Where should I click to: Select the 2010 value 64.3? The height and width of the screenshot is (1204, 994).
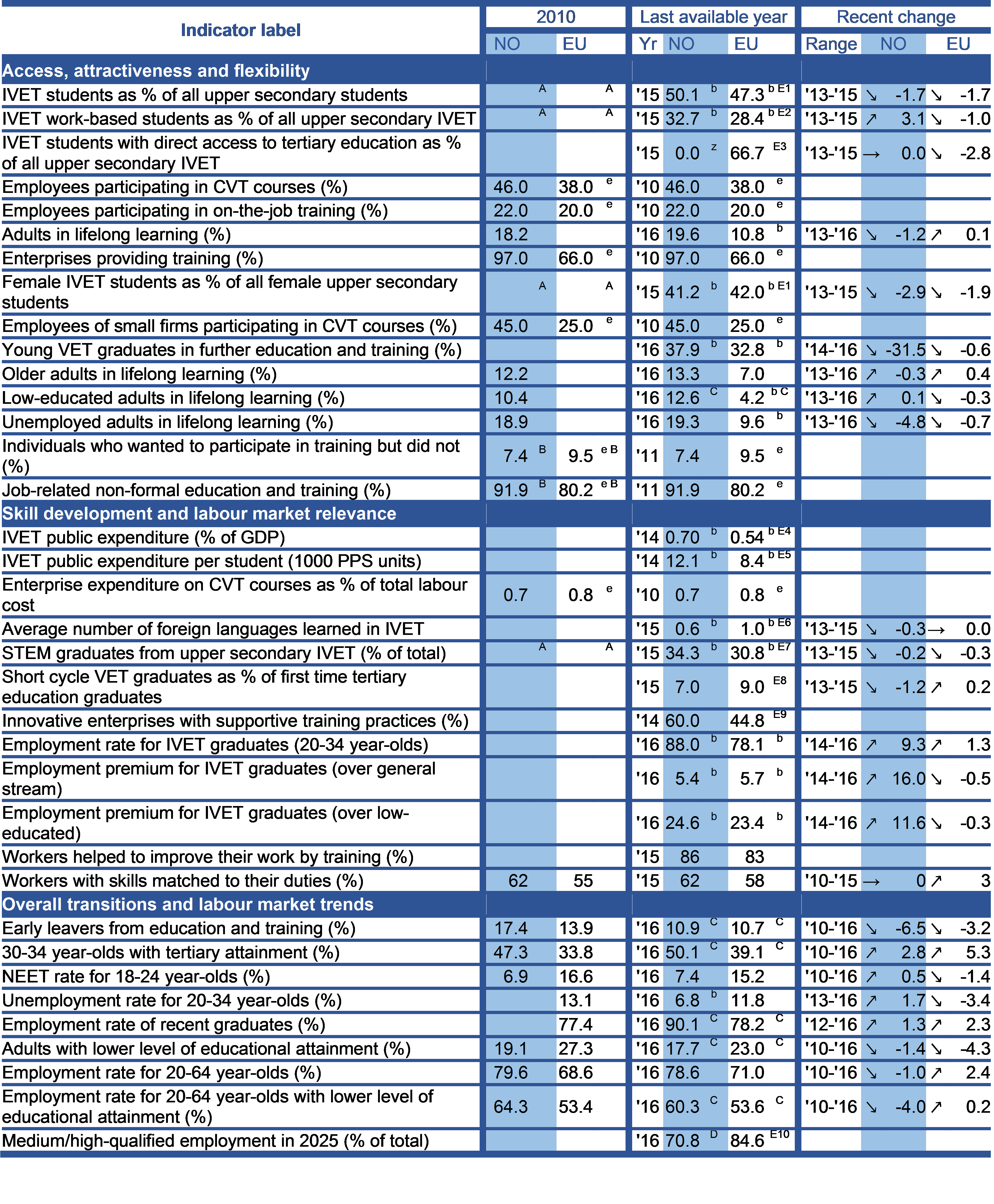pyautogui.click(x=511, y=1107)
